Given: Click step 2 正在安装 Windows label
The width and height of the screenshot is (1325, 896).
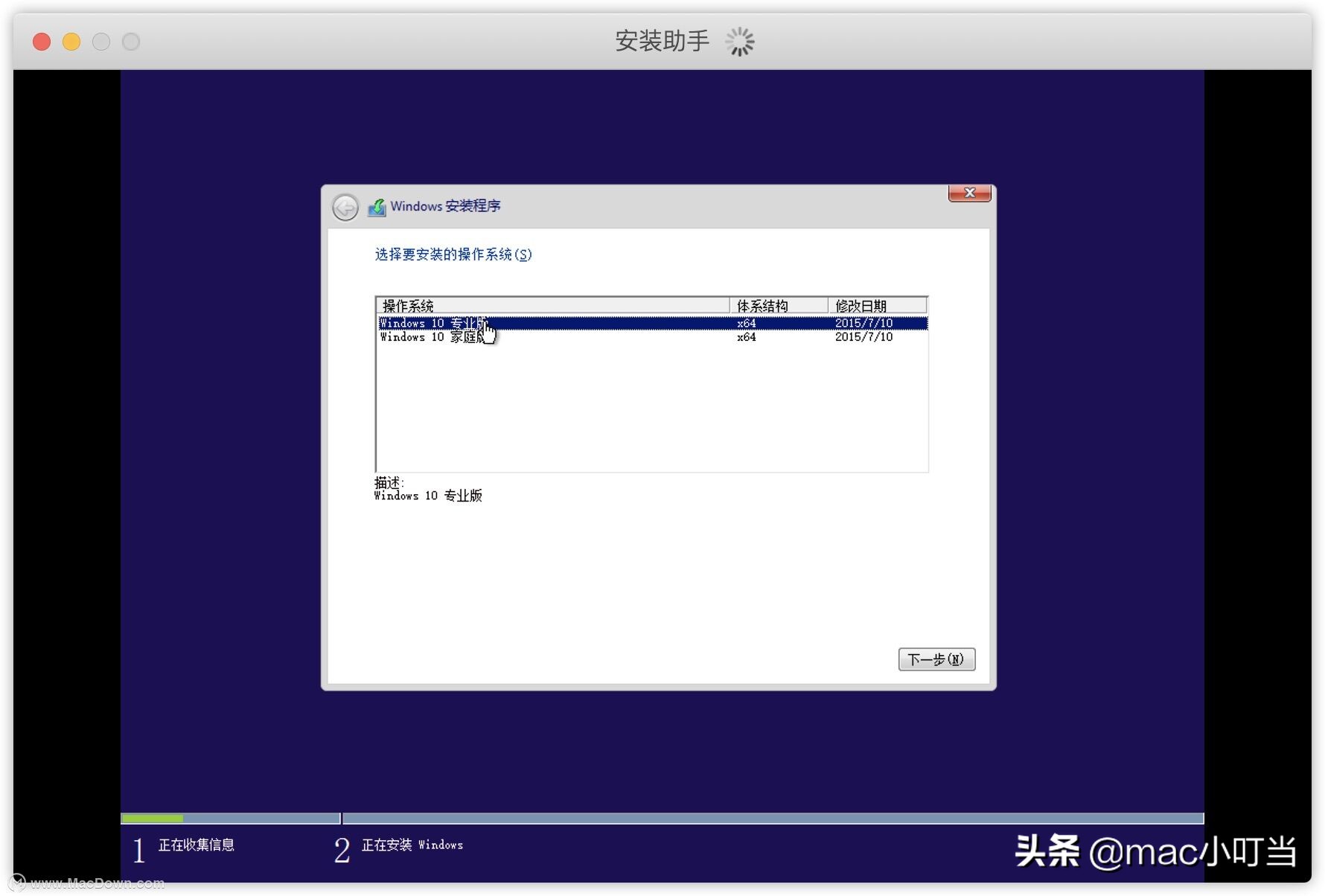Looking at the screenshot, I should pos(412,845).
